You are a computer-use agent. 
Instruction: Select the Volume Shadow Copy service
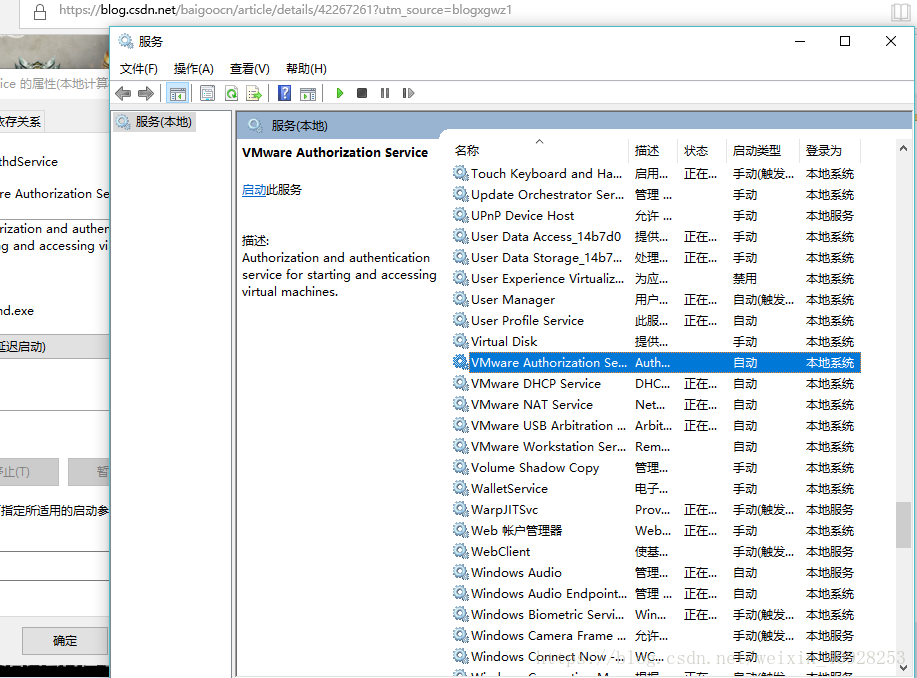click(x=656, y=468)
